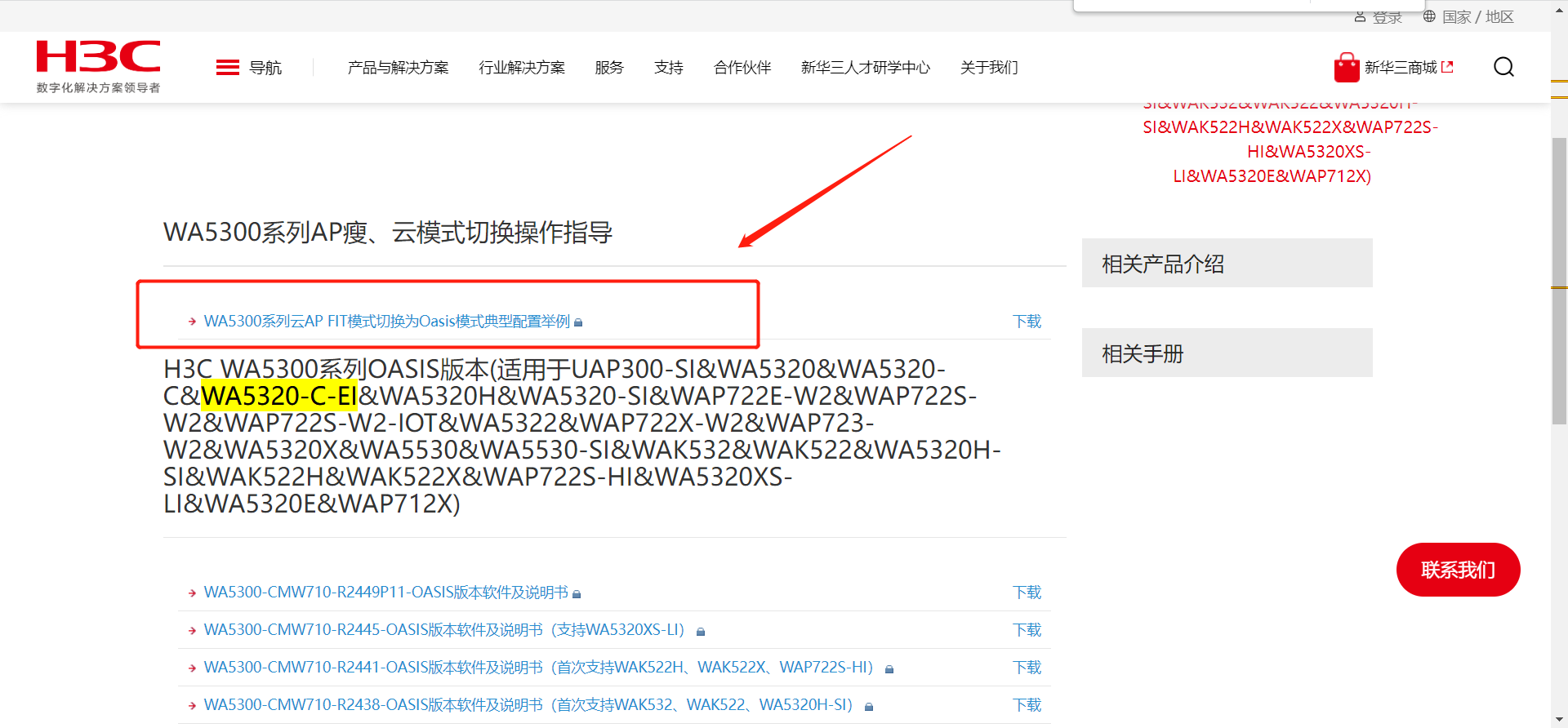Image resolution: width=1568 pixels, height=728 pixels.
Task: Click the 联系我们 contact button
Action: (x=1458, y=570)
